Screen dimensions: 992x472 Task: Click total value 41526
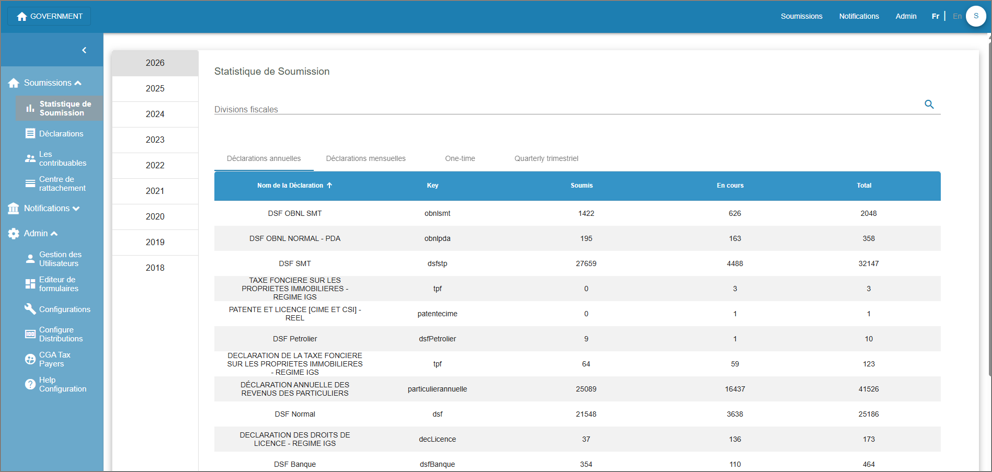pos(869,389)
